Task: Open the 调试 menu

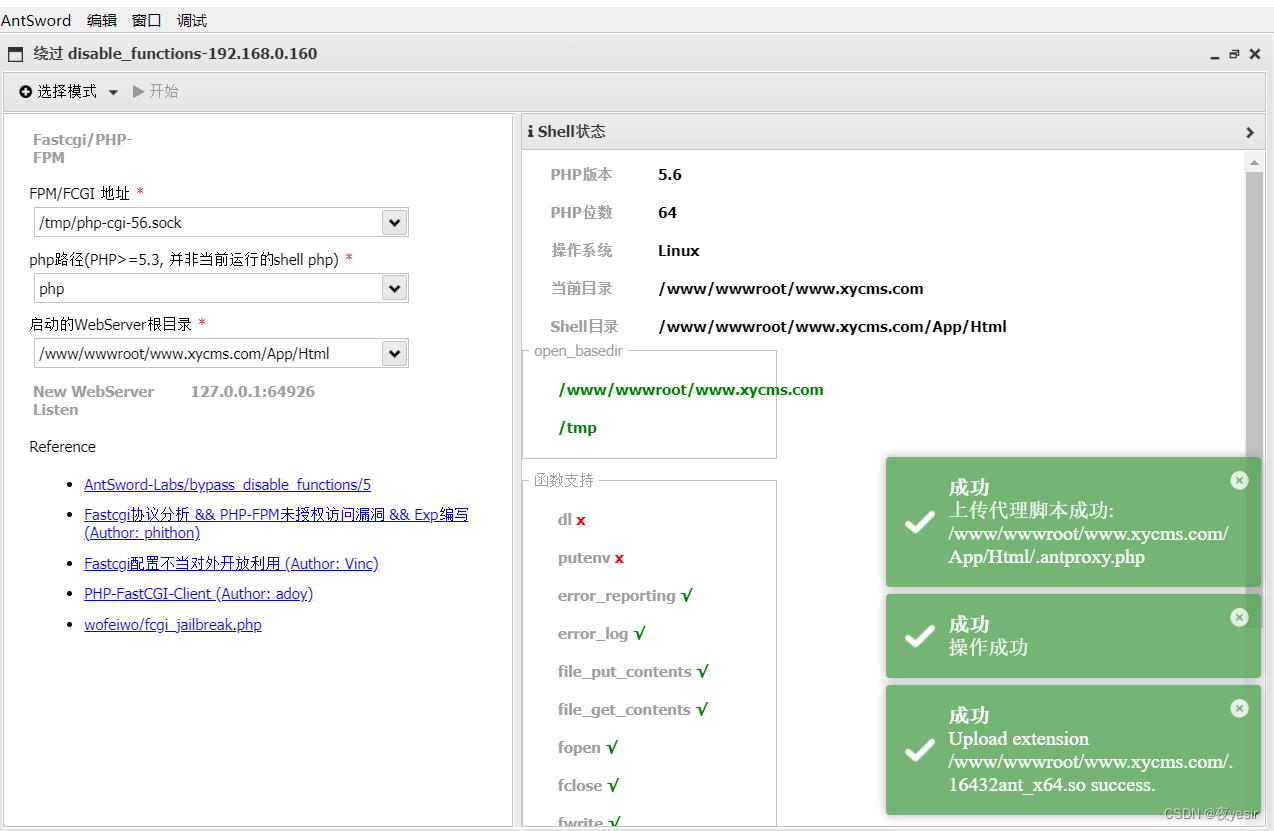Action: point(191,20)
